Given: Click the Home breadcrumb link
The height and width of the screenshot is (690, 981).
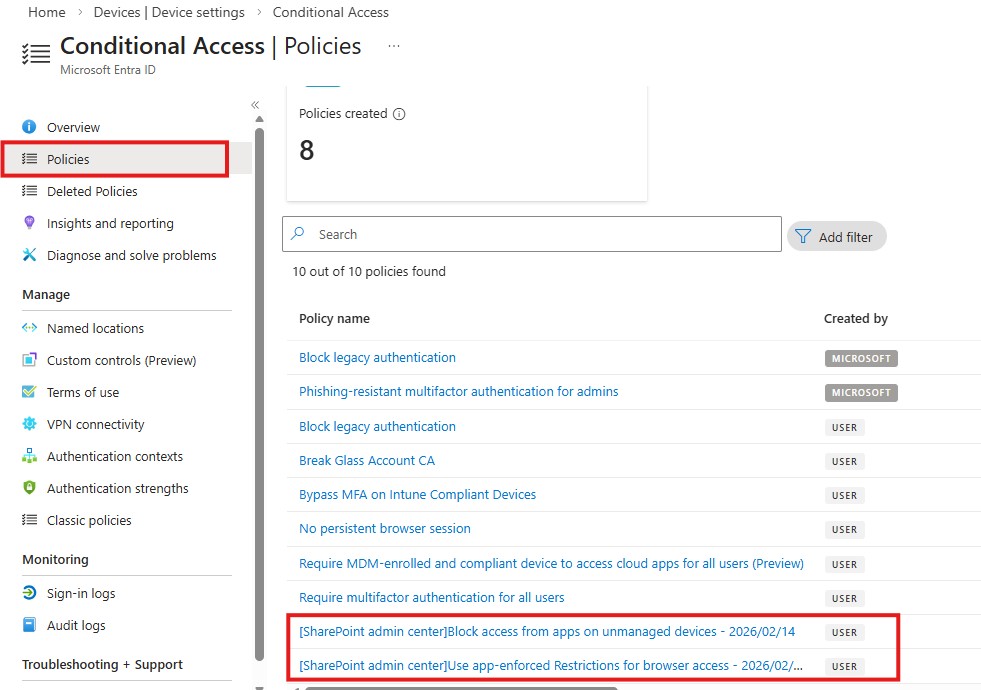Looking at the screenshot, I should pyautogui.click(x=46, y=12).
